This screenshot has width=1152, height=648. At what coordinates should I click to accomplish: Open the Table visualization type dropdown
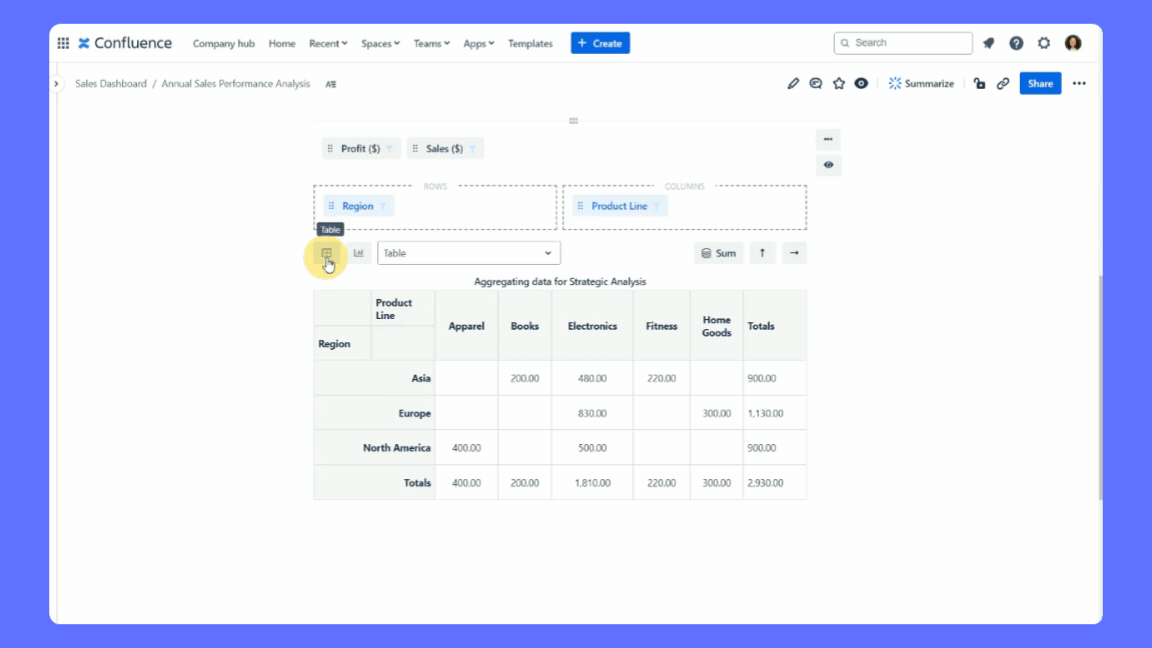[x=468, y=253]
